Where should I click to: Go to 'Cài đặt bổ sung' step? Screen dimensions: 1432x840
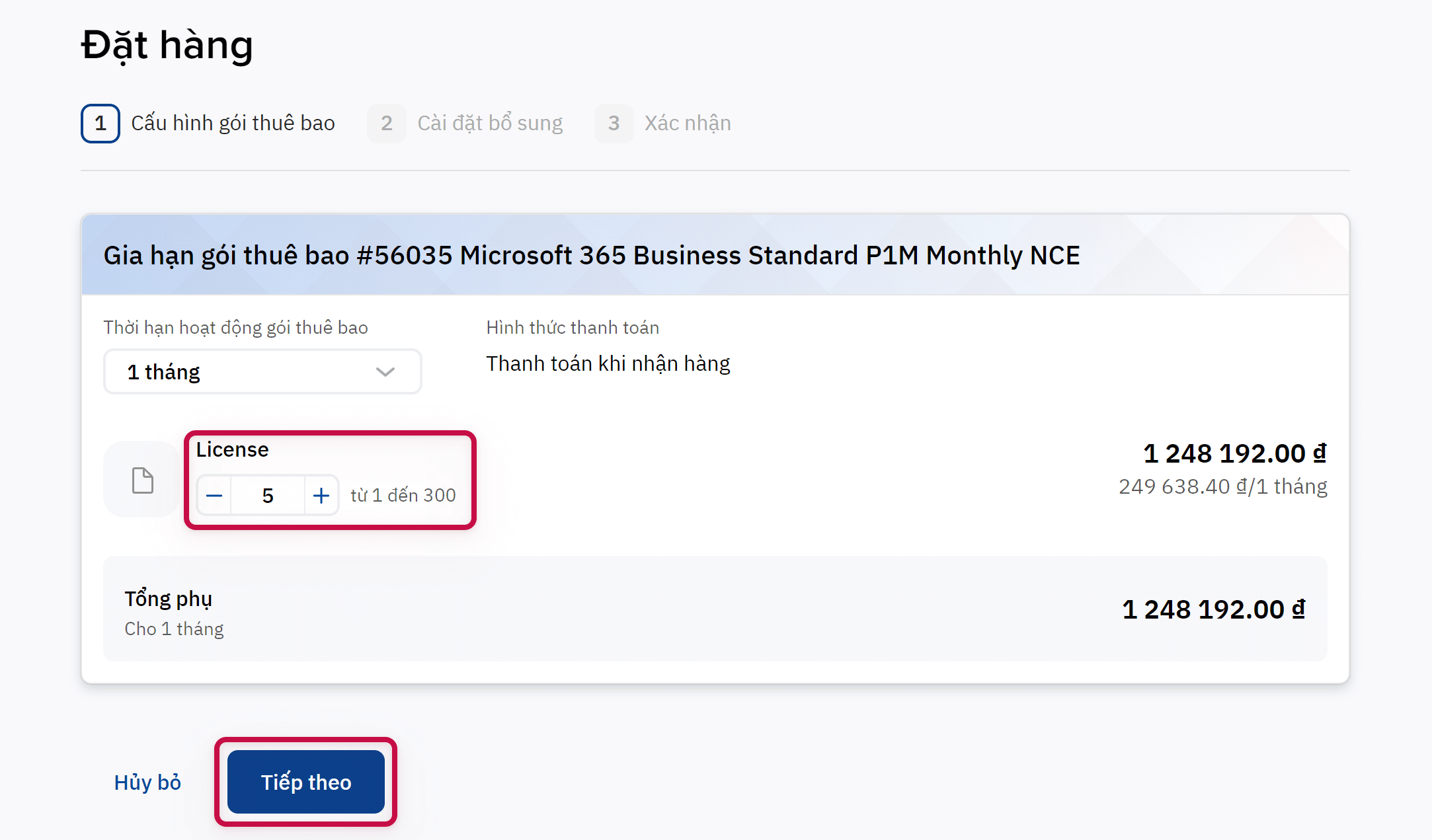490,124
